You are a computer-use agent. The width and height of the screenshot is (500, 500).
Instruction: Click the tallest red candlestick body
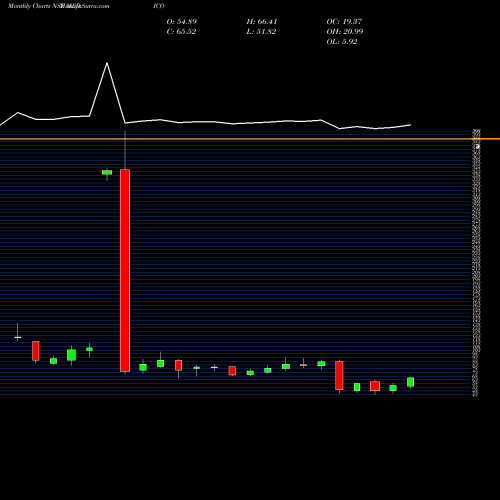[x=125, y=270]
